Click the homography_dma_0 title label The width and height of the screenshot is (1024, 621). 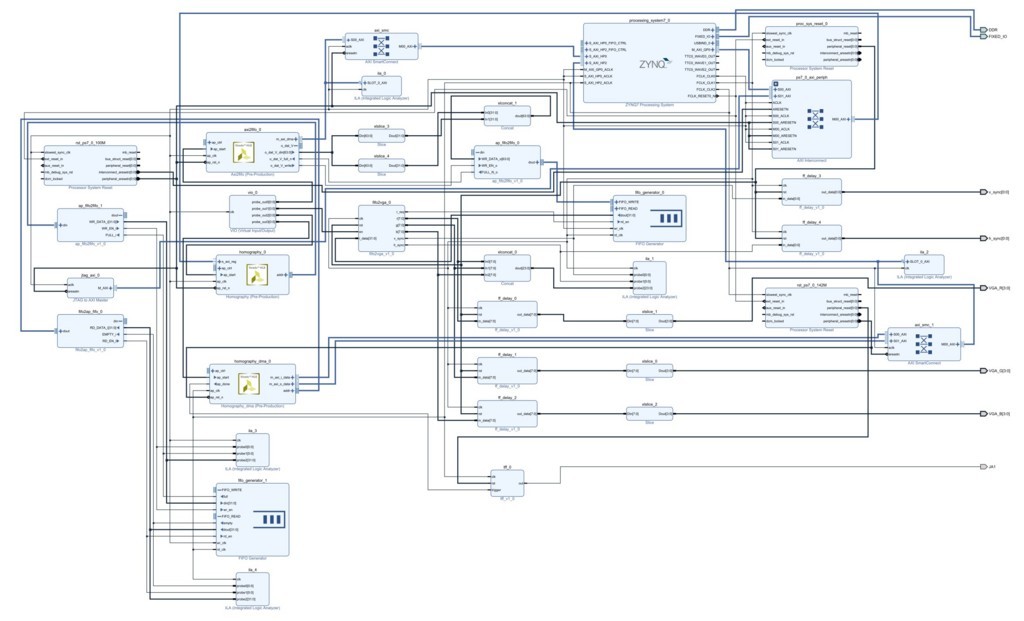click(252, 362)
